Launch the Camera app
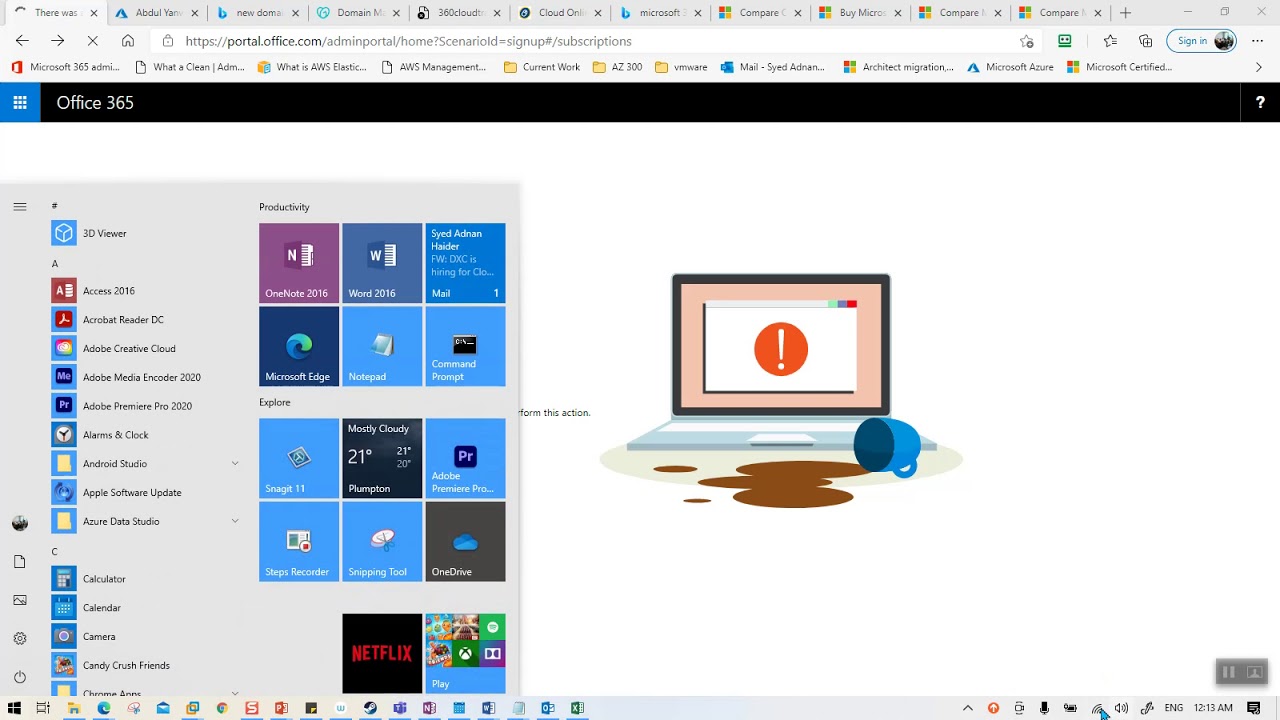Screen dimensions: 1280x720 [x=146, y=636]
